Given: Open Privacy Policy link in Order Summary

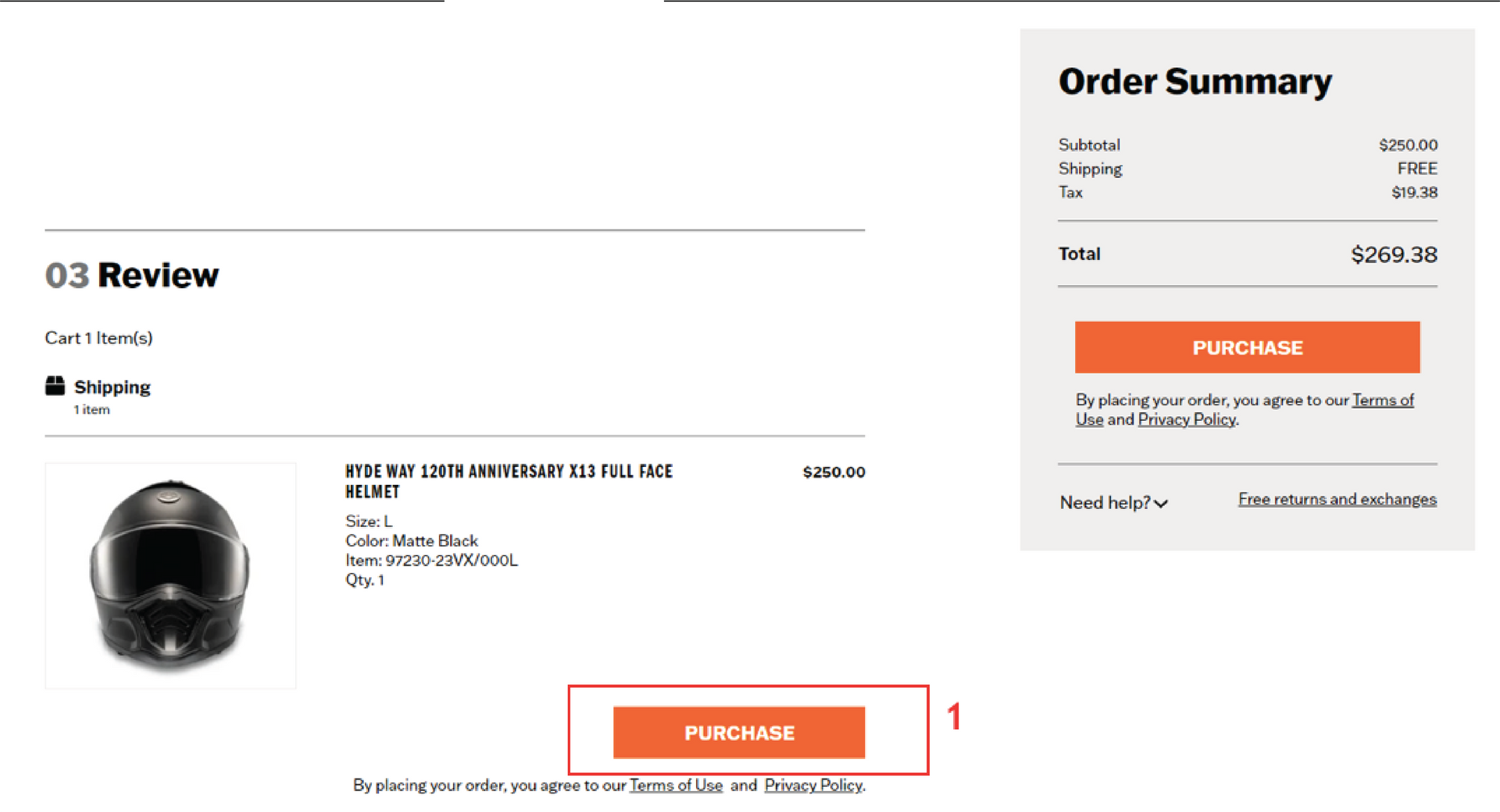Looking at the screenshot, I should coord(1187,419).
